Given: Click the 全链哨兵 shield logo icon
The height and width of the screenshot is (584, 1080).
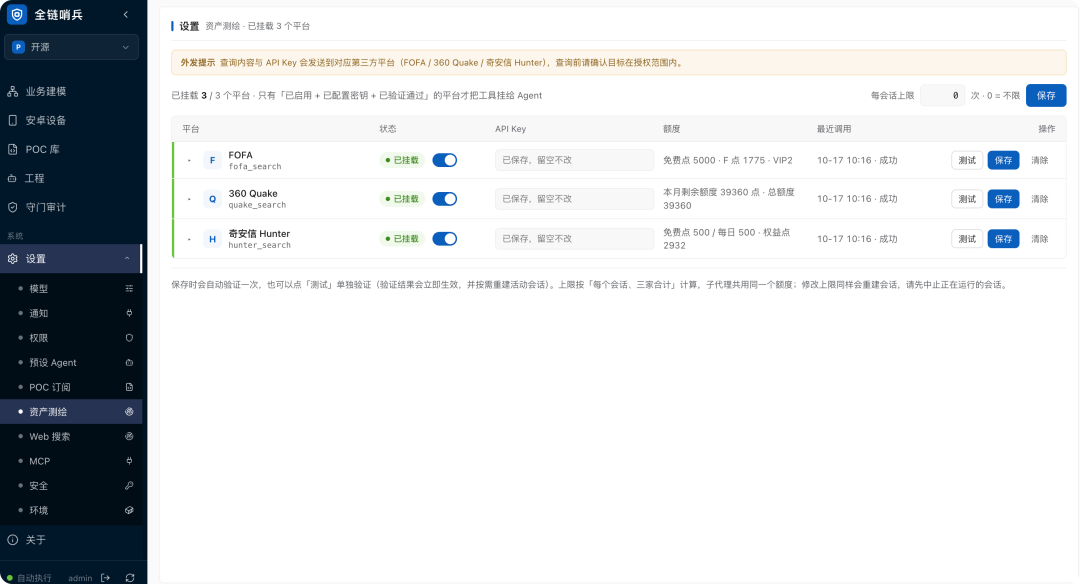Looking at the screenshot, I should [x=17, y=14].
